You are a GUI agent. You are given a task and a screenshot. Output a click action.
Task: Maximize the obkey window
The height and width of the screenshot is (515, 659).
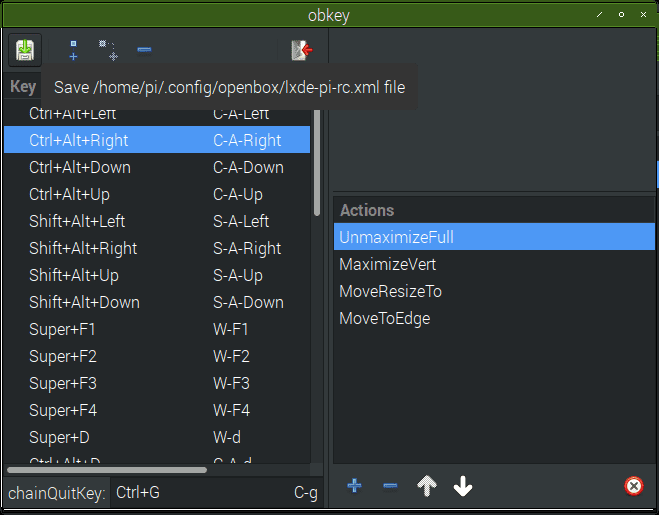tap(621, 15)
